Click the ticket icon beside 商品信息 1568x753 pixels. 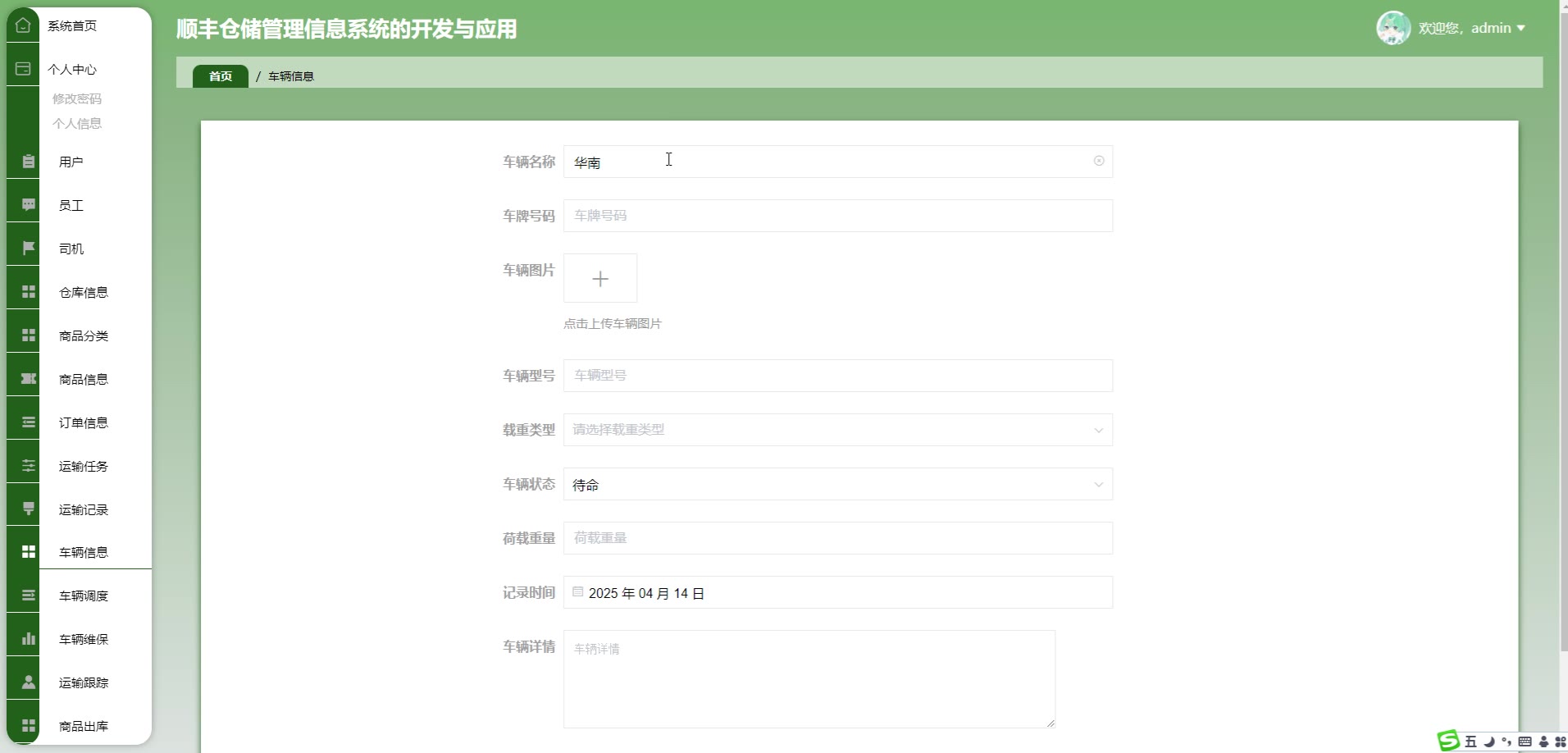tap(29, 379)
